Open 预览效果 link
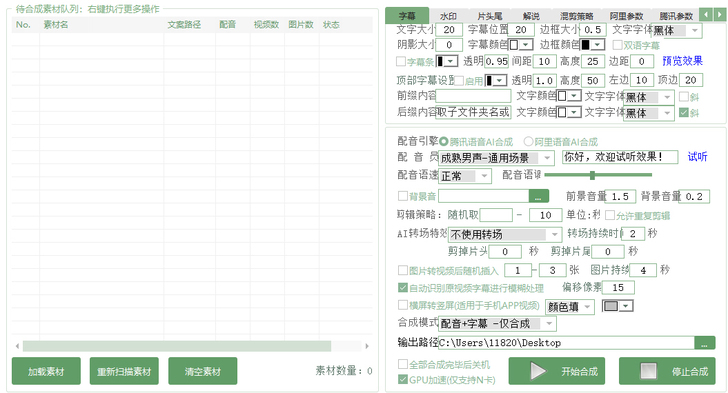Image resolution: width=728 pixels, height=393 pixels. click(682, 61)
